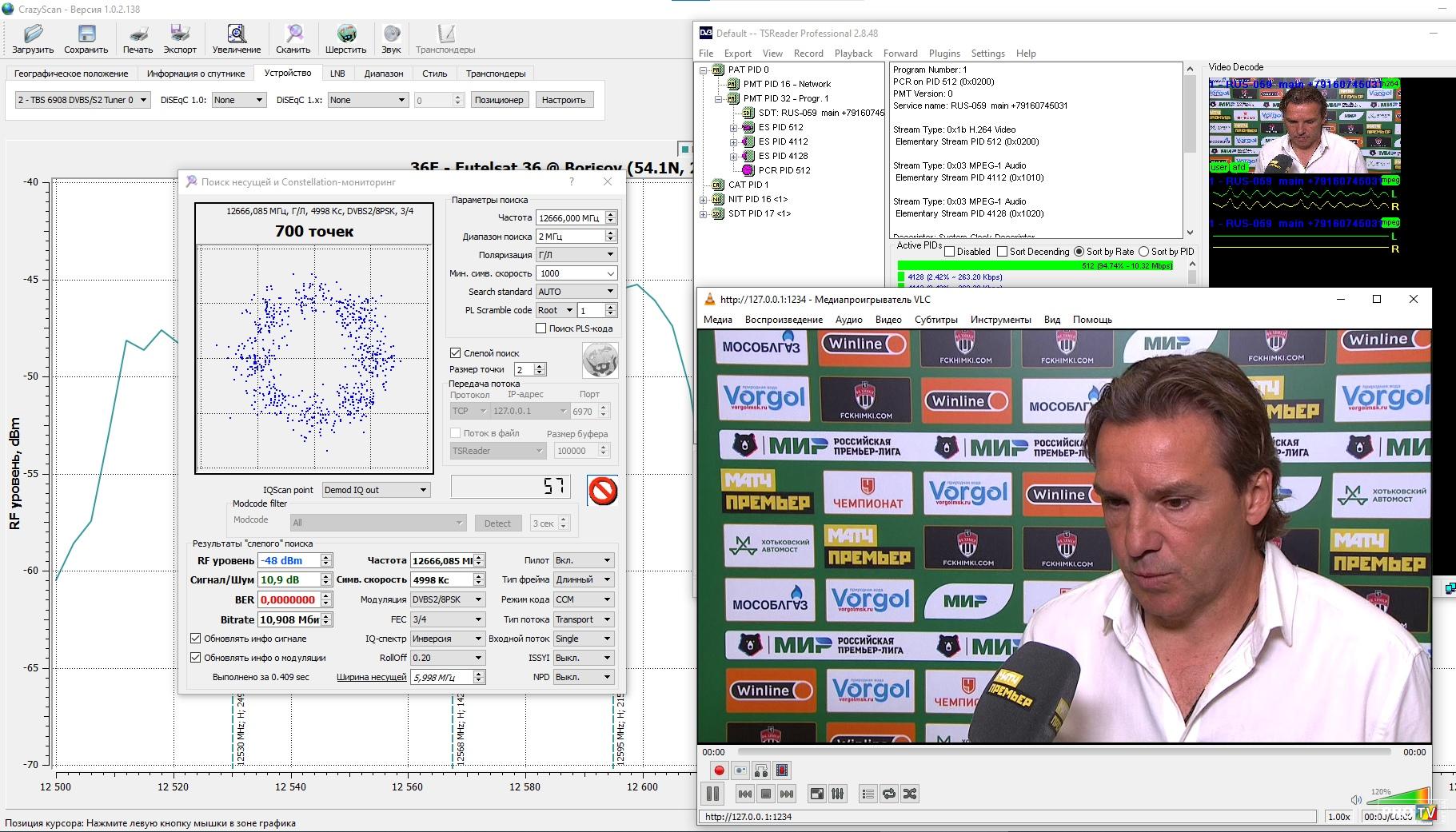Open the Playback menu in TSReader
Viewport: 1456px width, 832px height.
(853, 54)
